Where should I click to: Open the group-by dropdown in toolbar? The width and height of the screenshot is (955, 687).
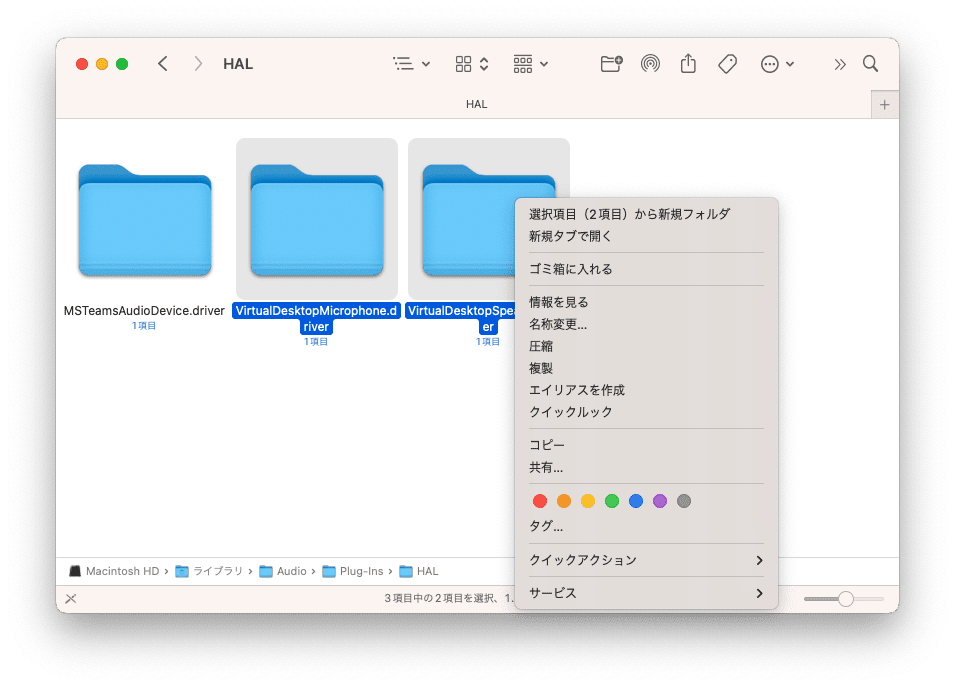(x=530, y=64)
